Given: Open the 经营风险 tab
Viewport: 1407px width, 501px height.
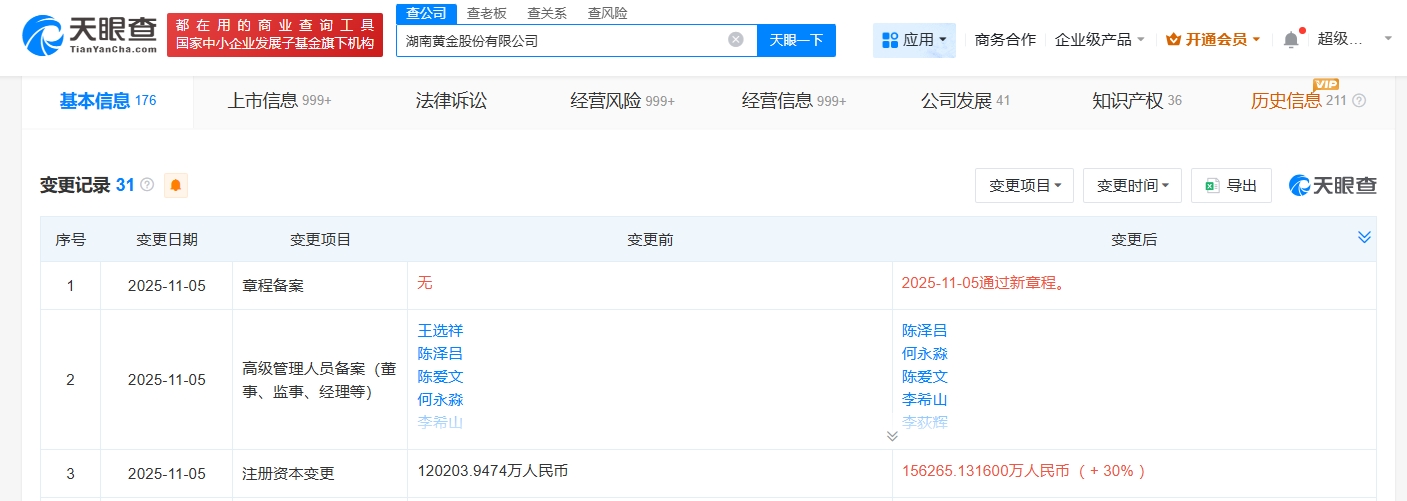Looking at the screenshot, I should [621, 101].
